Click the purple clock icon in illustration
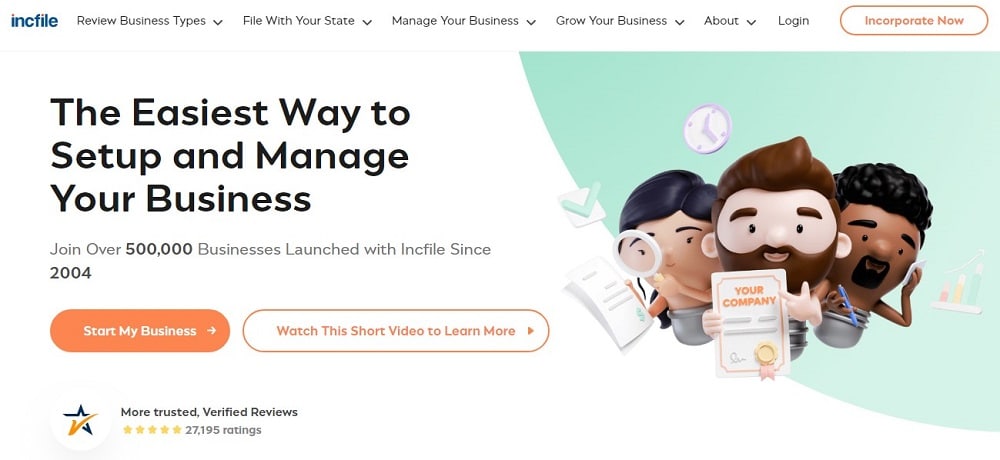The height and width of the screenshot is (460, 1000). click(x=707, y=128)
